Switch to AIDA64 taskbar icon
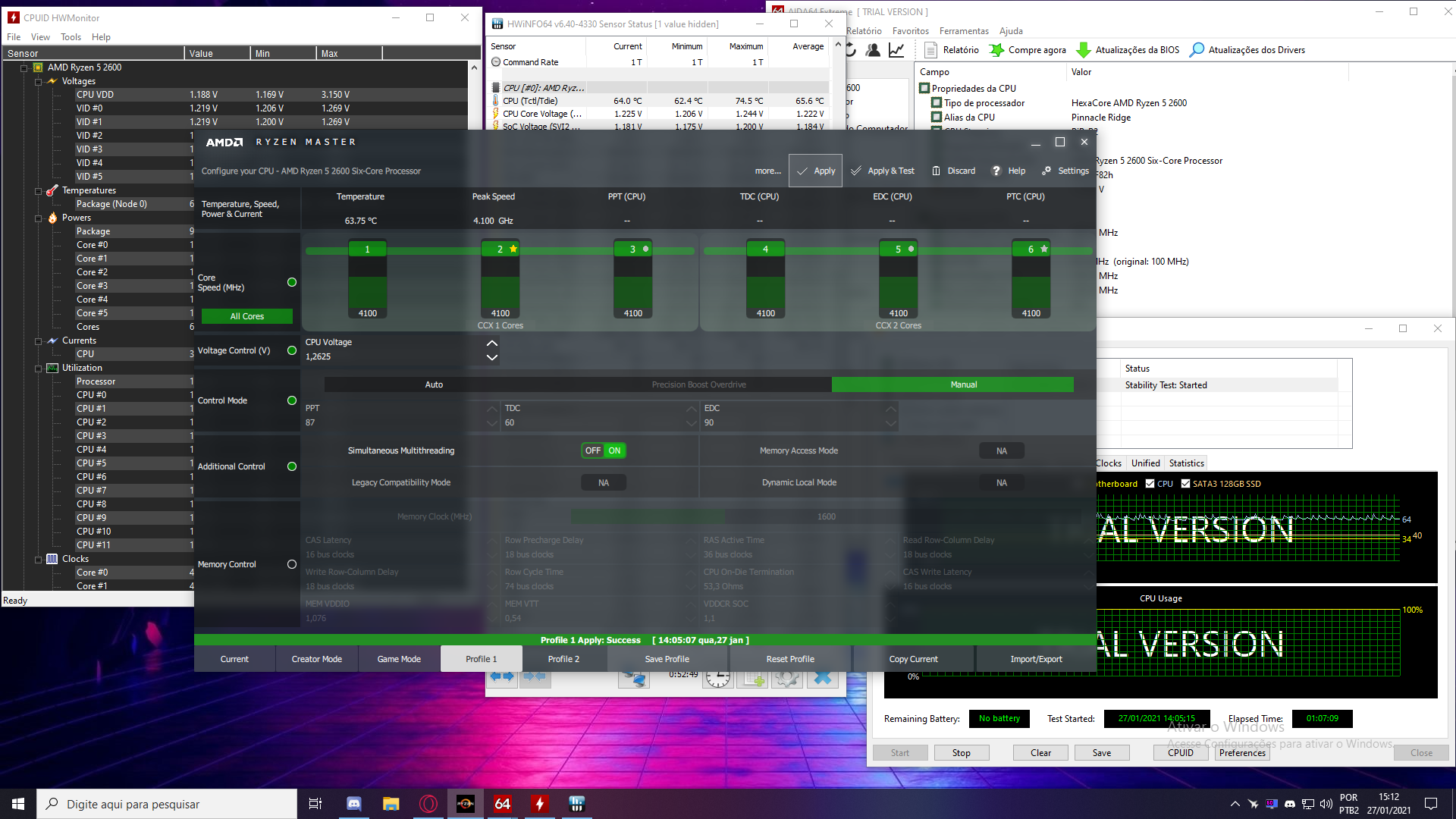1456x819 pixels. pyautogui.click(x=503, y=804)
